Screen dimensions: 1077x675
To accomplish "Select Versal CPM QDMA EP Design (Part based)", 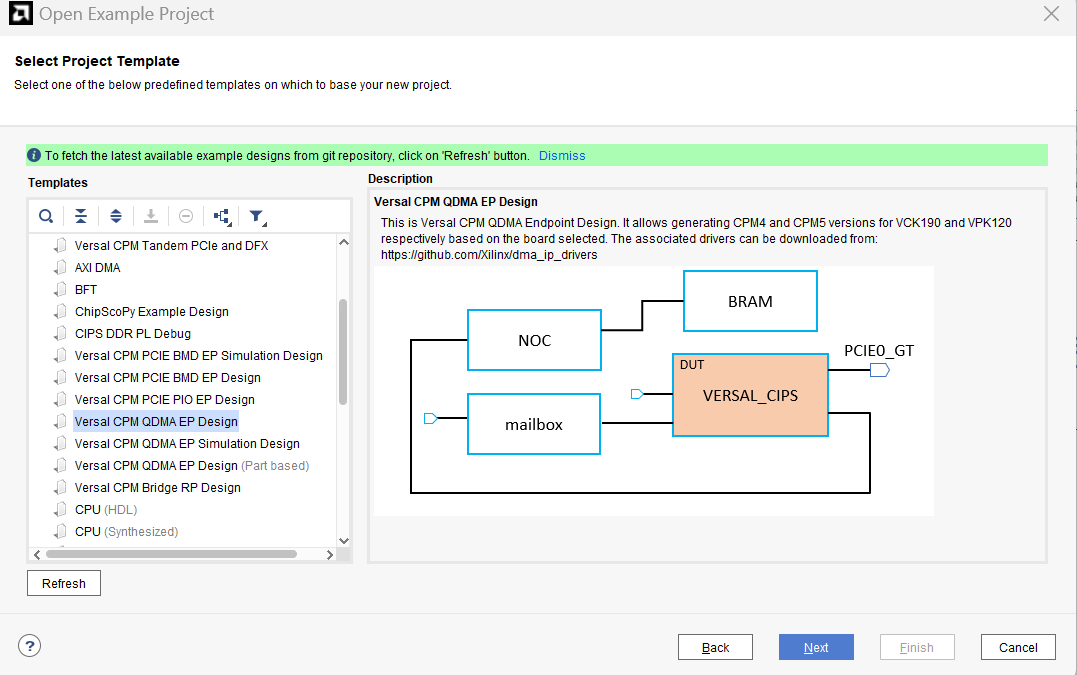I will tap(192, 465).
